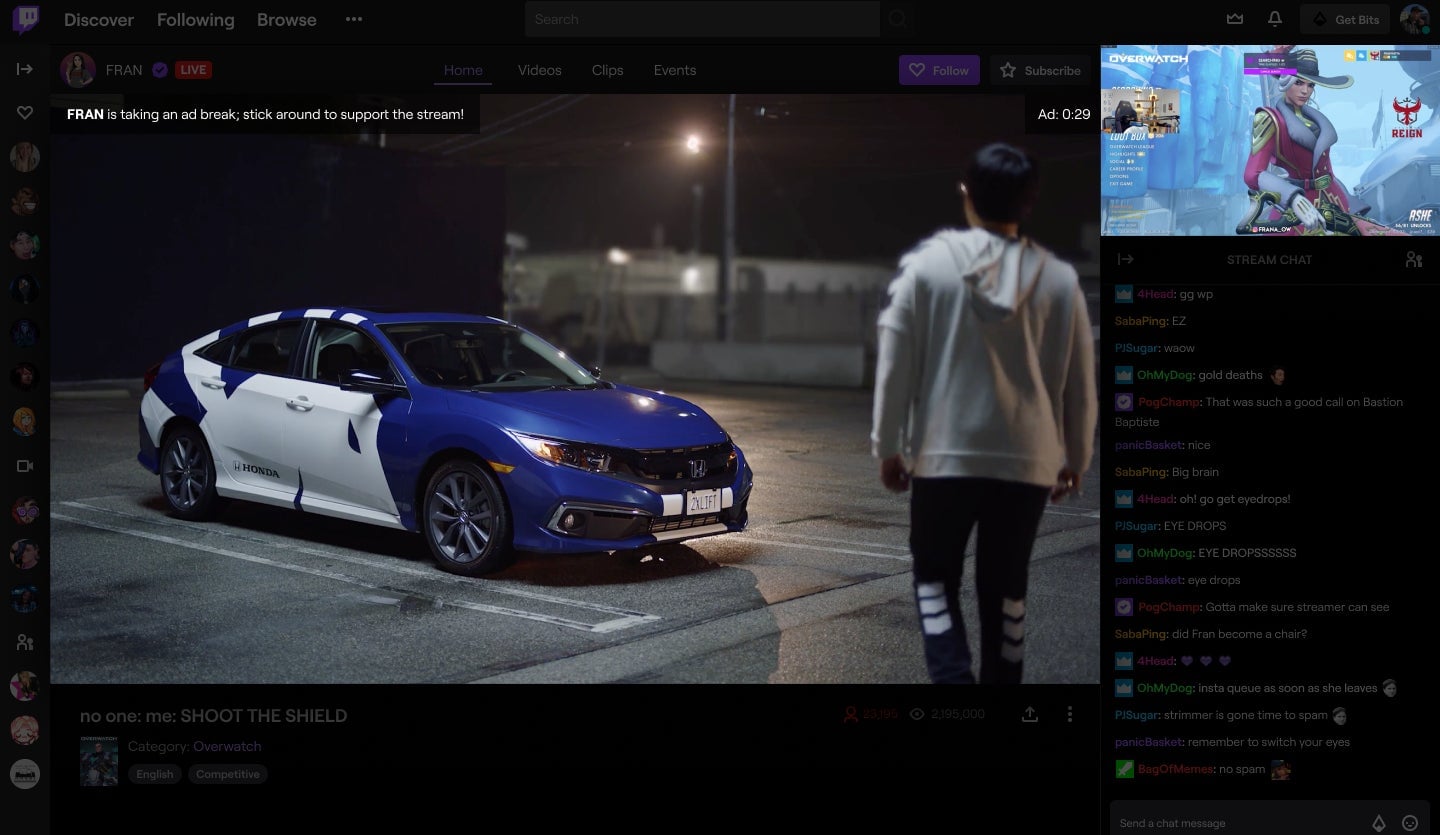The height and width of the screenshot is (835, 1440).
Task: Switch to the Videos tab
Action: click(x=539, y=70)
